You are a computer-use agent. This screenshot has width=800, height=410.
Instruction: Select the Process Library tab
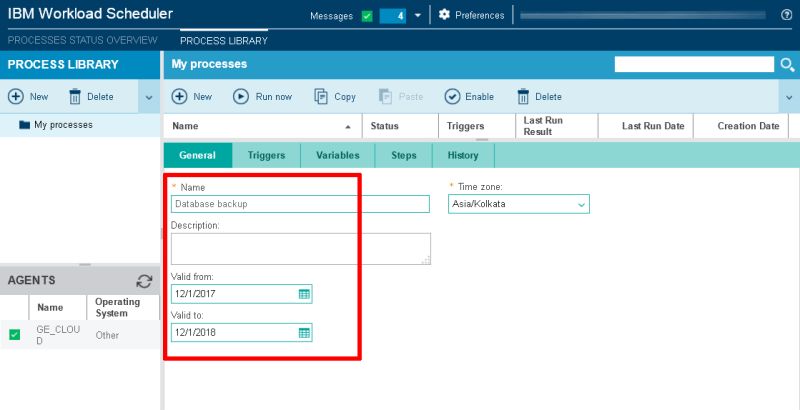click(224, 40)
